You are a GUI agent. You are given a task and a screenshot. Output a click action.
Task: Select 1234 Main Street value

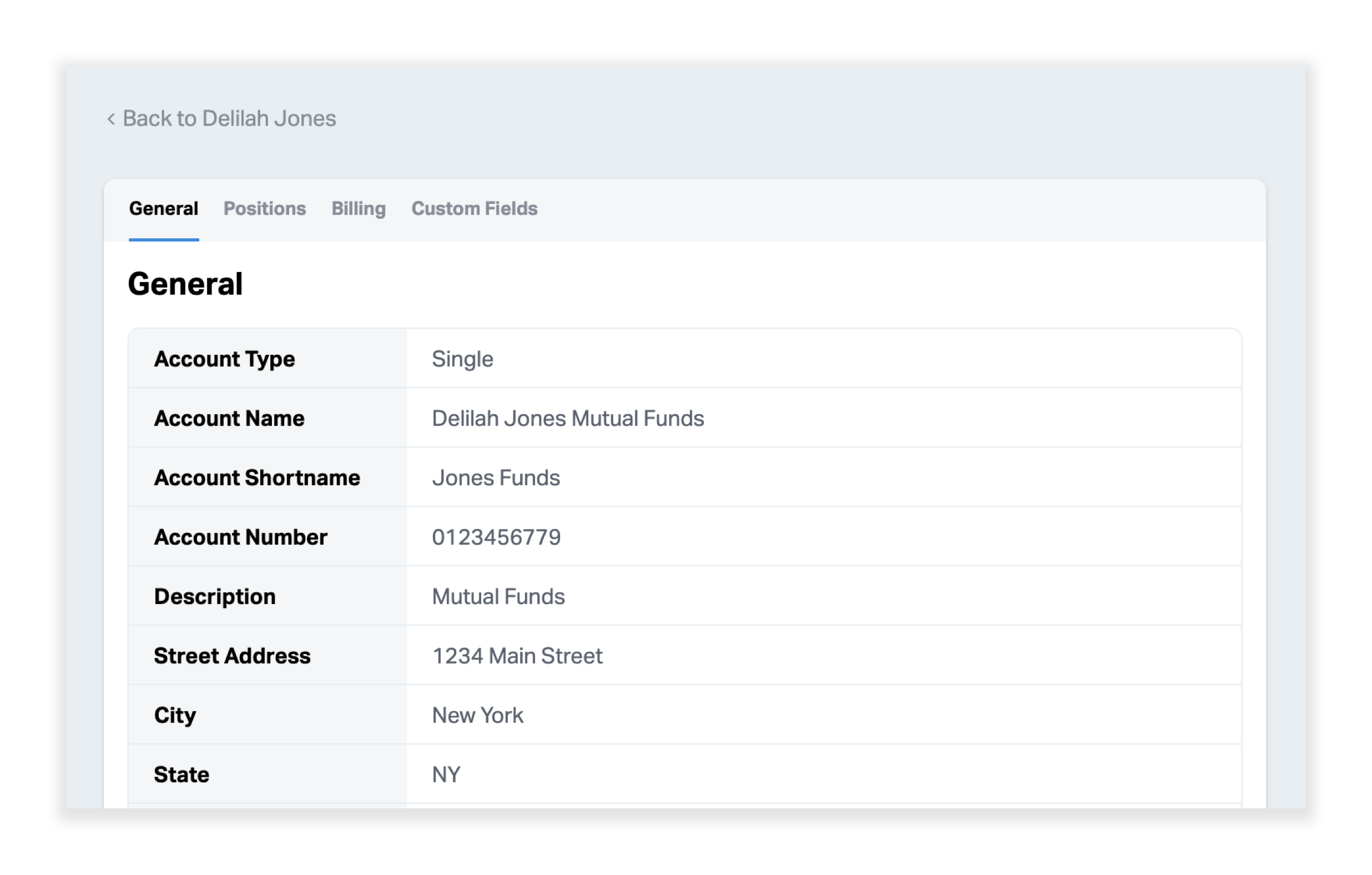[517, 656]
